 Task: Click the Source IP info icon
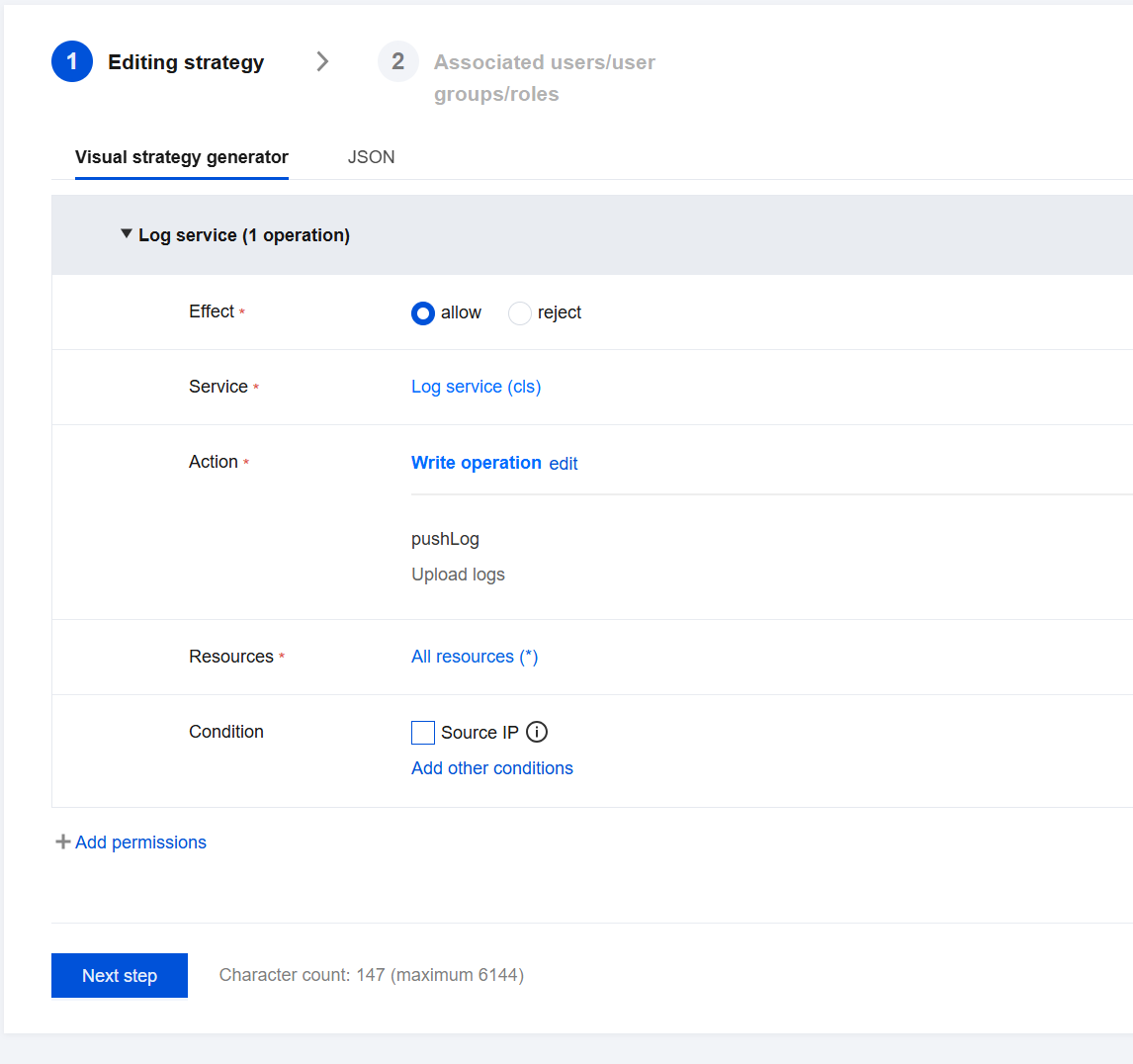(537, 732)
